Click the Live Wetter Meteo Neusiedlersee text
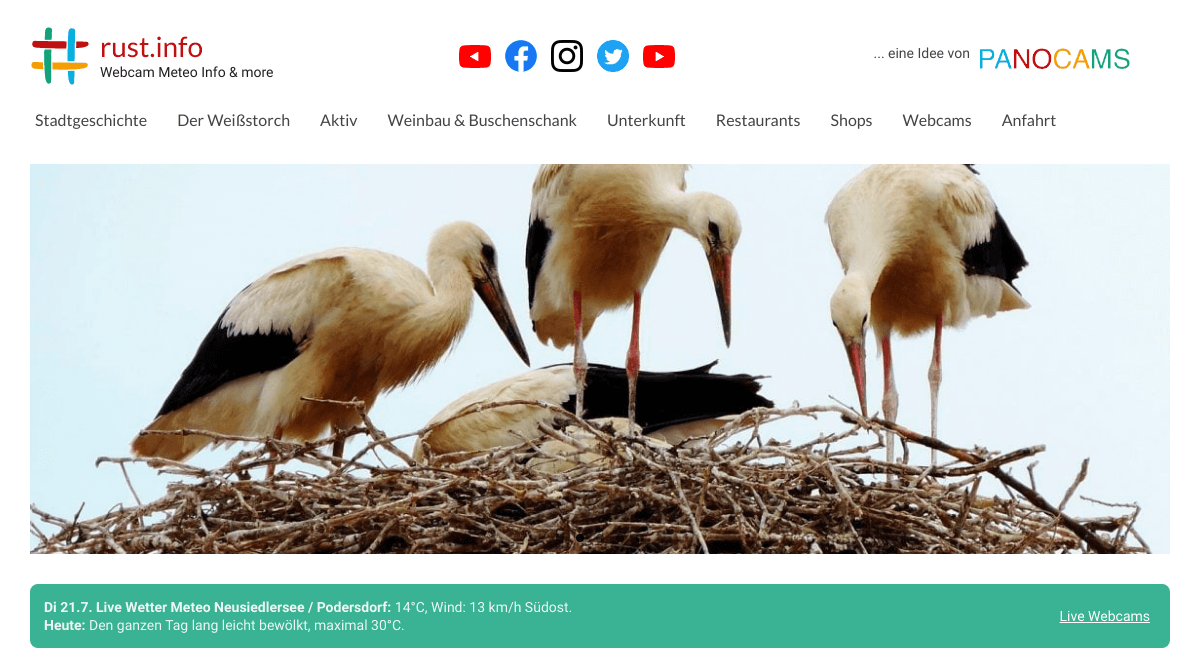Image resolution: width=1200 pixels, height=660 pixels. 204,607
